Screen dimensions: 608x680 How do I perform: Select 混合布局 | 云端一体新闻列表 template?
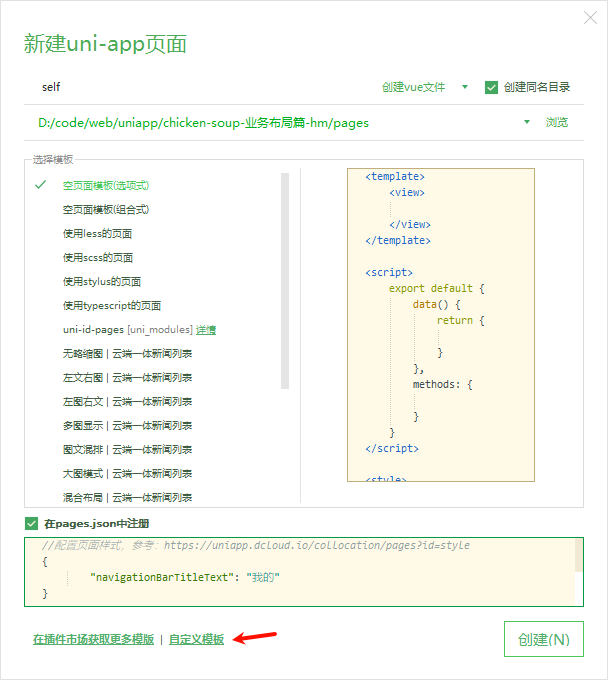click(127, 497)
